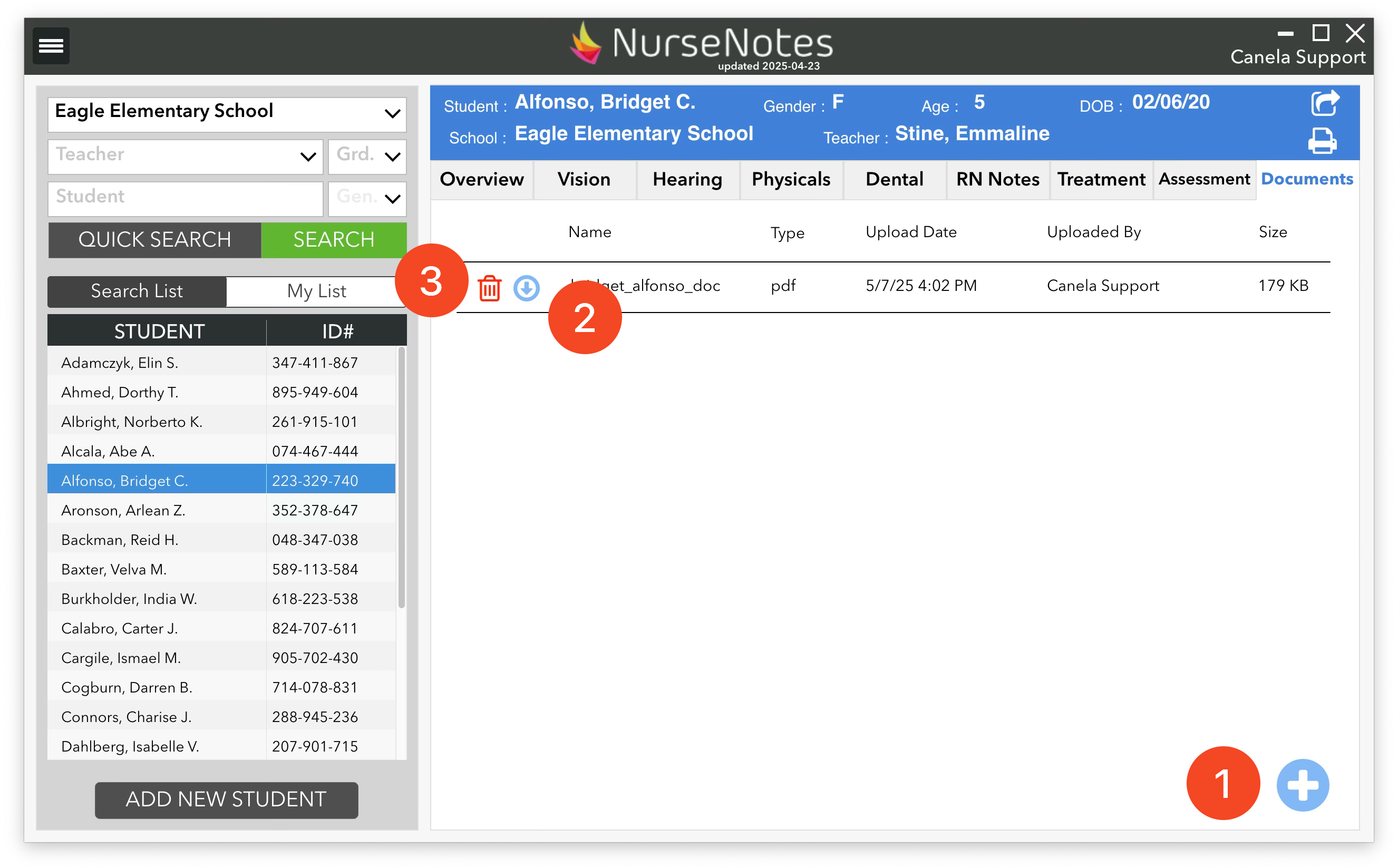The height and width of the screenshot is (868, 1398).
Task: Open the hamburger menu
Action: (51, 45)
